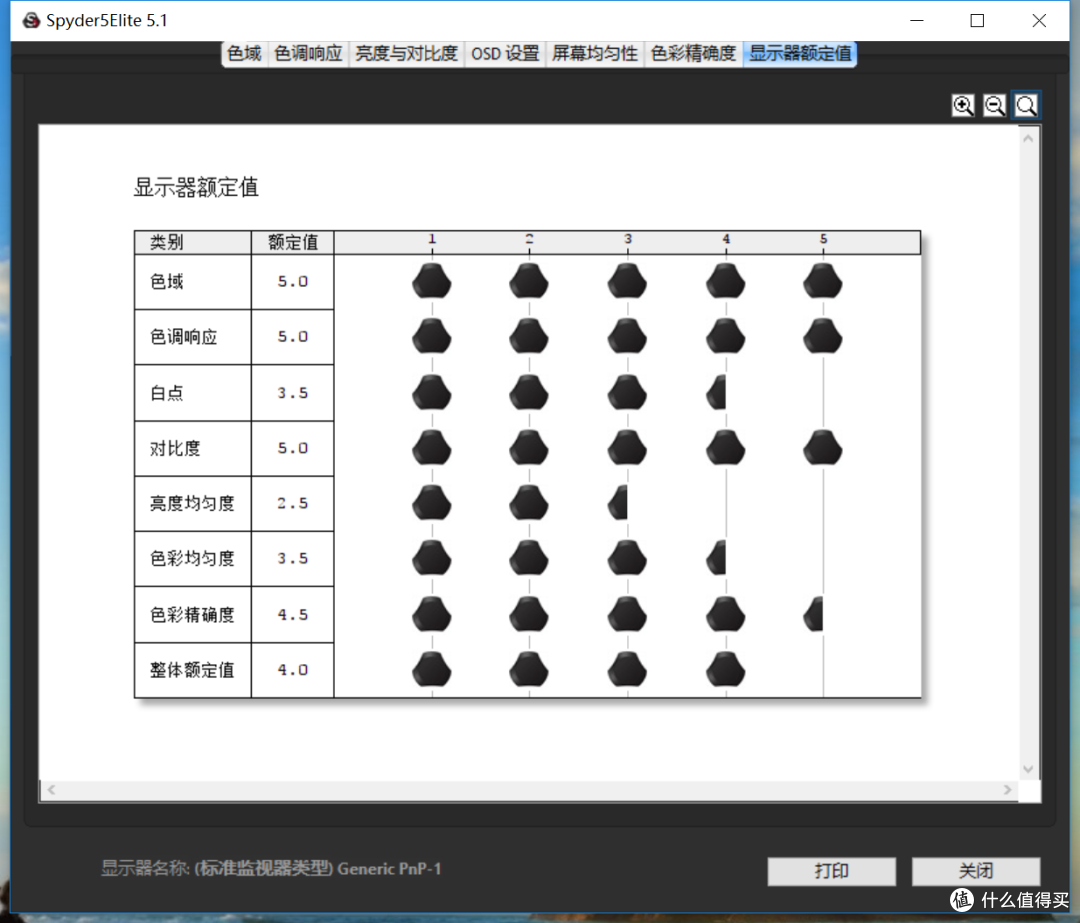
Task: Click the 5.0 rating for 色调响应
Action: pos(293,337)
